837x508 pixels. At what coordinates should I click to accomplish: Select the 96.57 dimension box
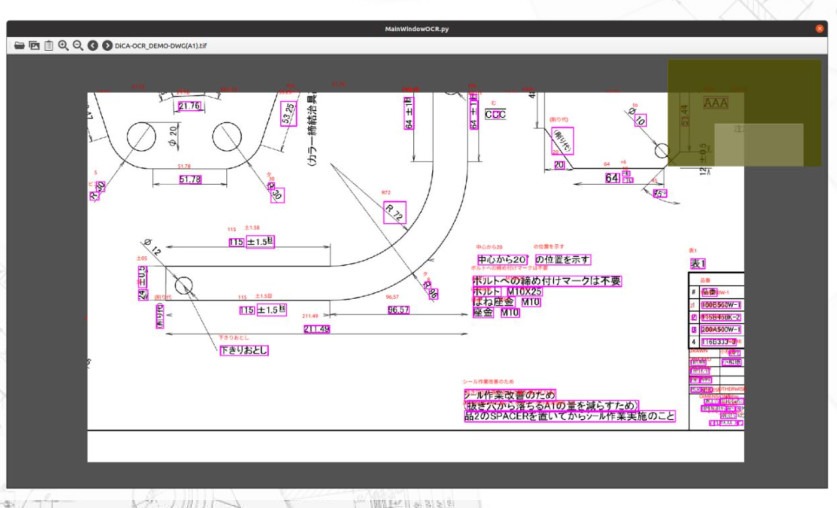pyautogui.click(x=398, y=309)
